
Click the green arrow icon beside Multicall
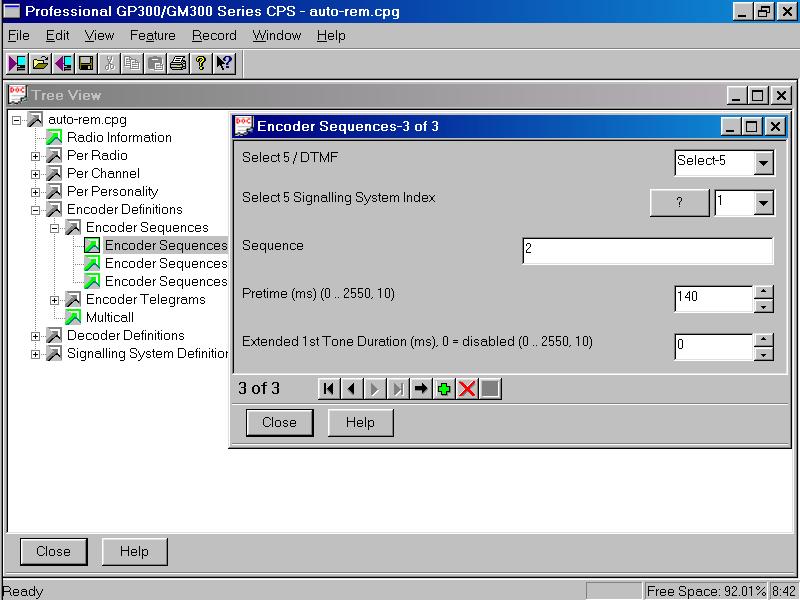(x=73, y=317)
